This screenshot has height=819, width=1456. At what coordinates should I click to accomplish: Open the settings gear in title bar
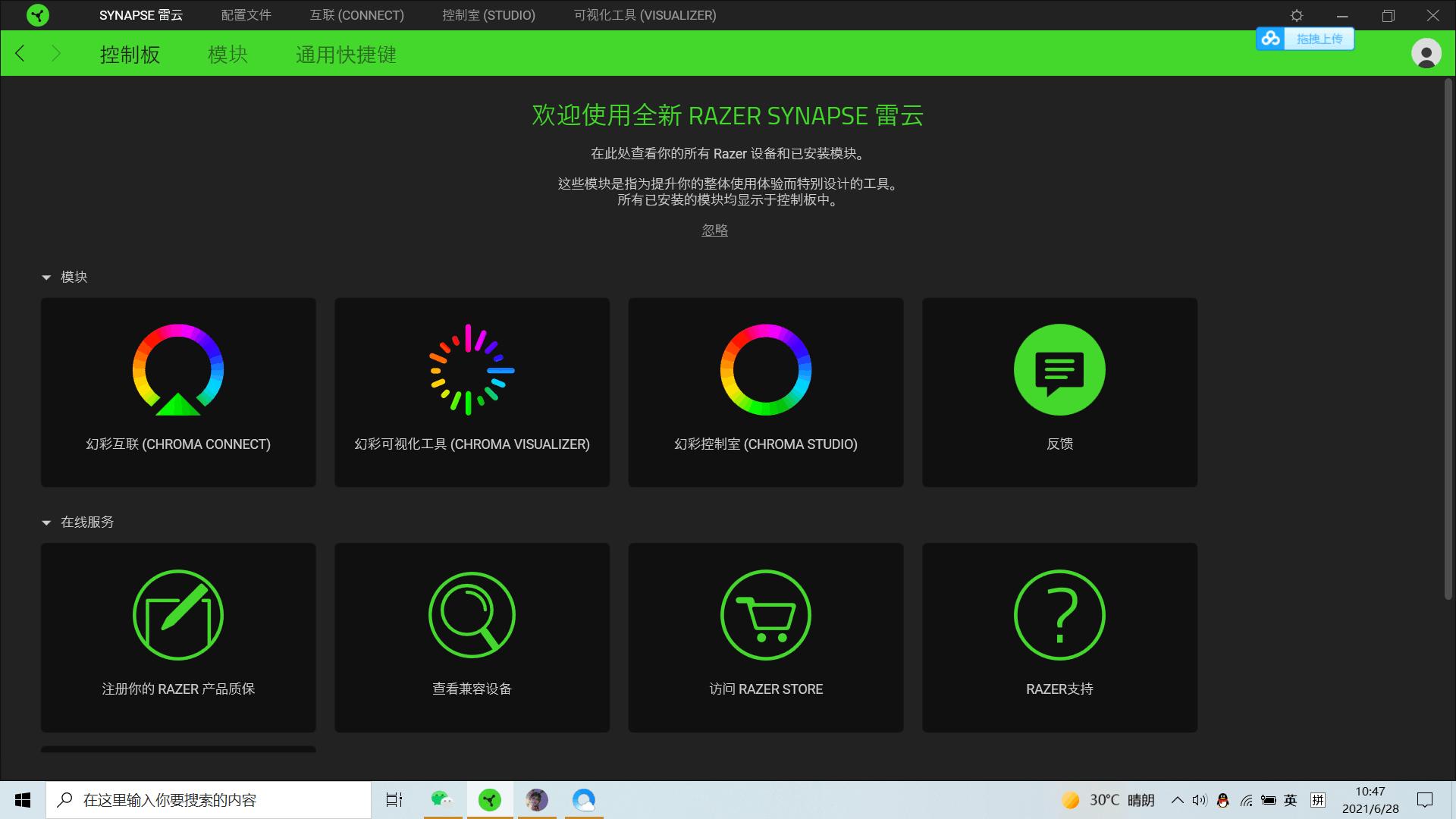(1297, 15)
